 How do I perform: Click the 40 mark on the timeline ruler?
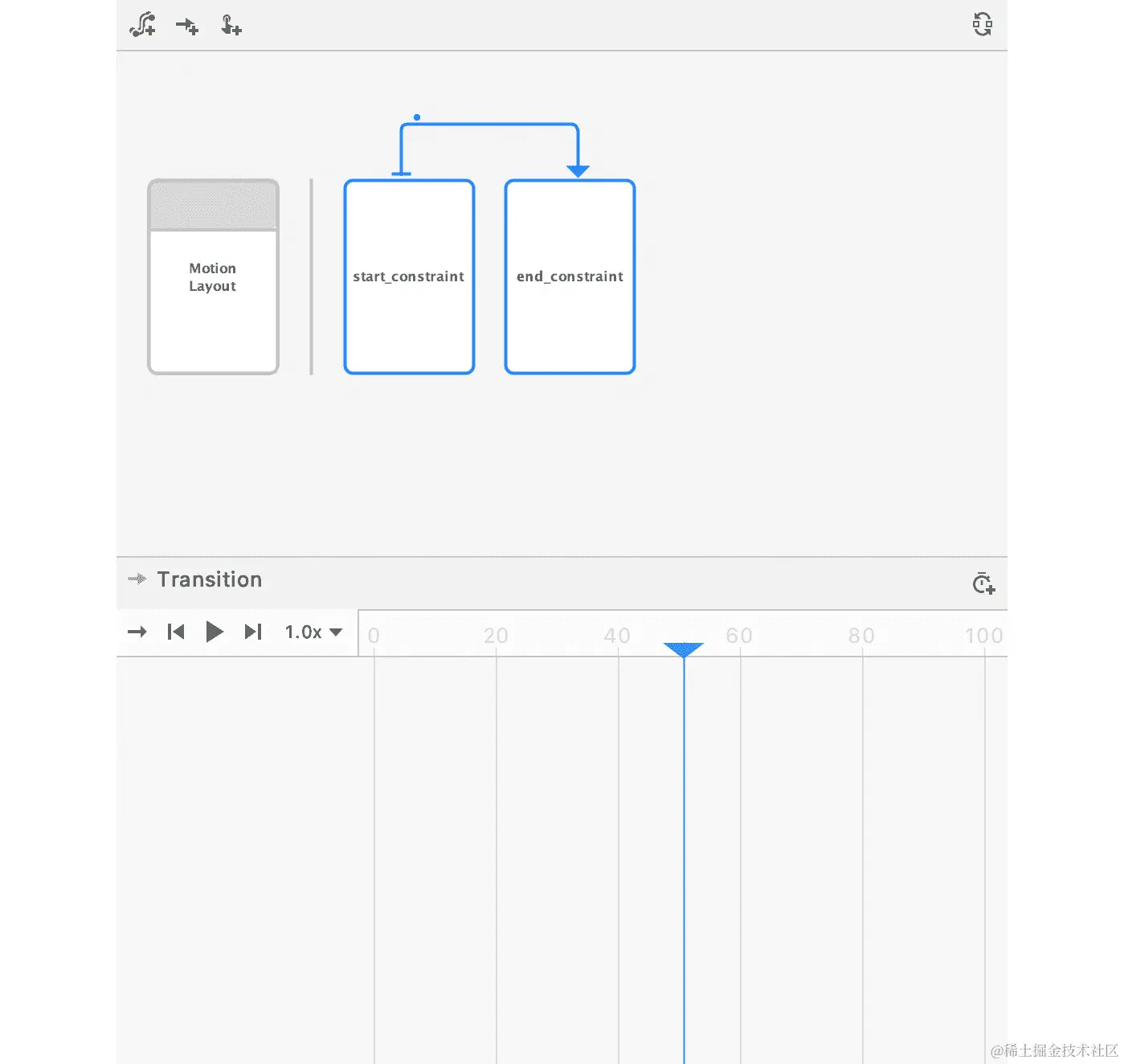(x=617, y=636)
